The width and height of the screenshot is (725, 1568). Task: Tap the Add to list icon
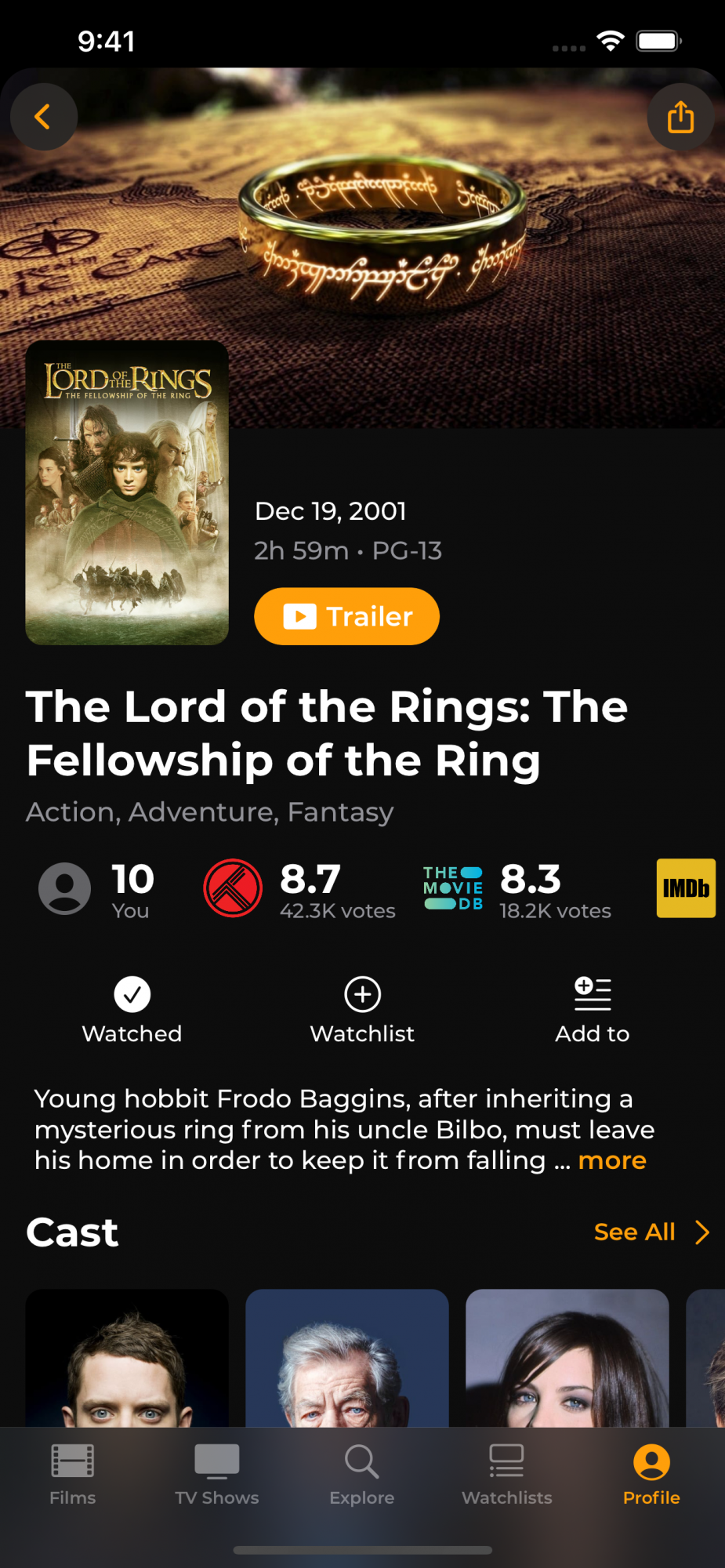[593, 994]
